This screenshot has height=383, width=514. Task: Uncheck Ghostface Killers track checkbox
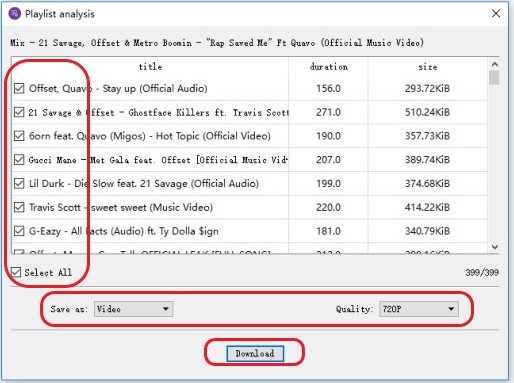(19, 112)
